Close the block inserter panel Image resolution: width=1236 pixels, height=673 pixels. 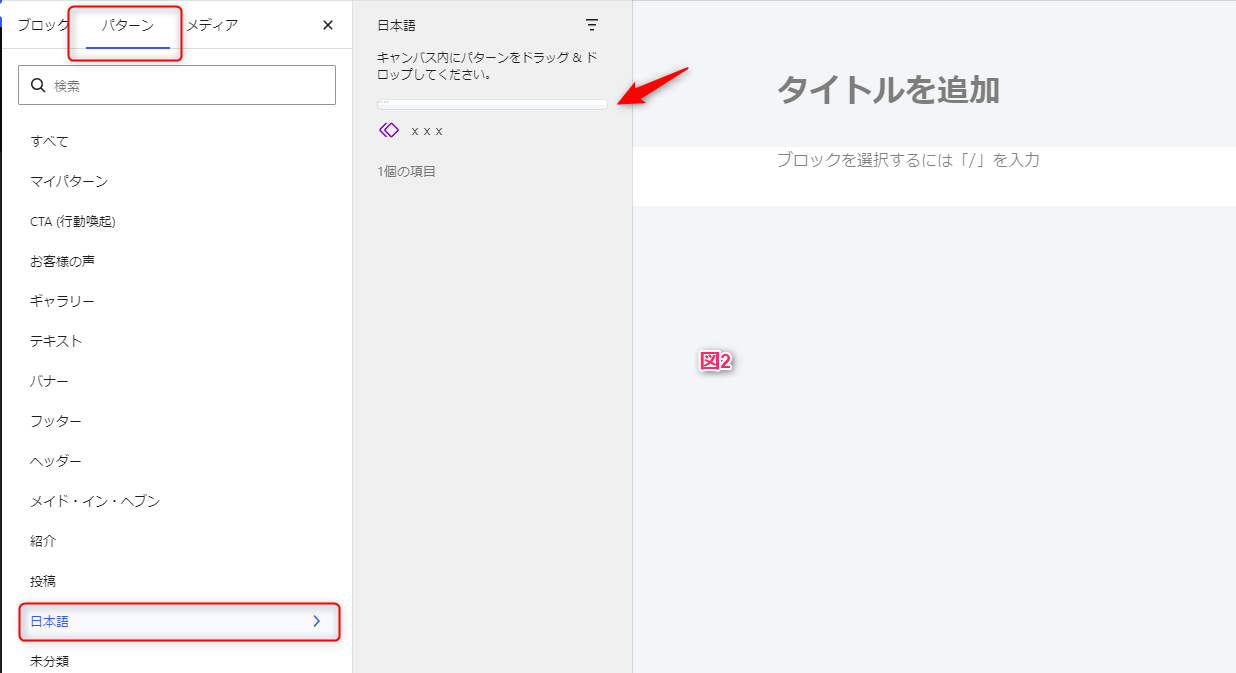pos(328,25)
